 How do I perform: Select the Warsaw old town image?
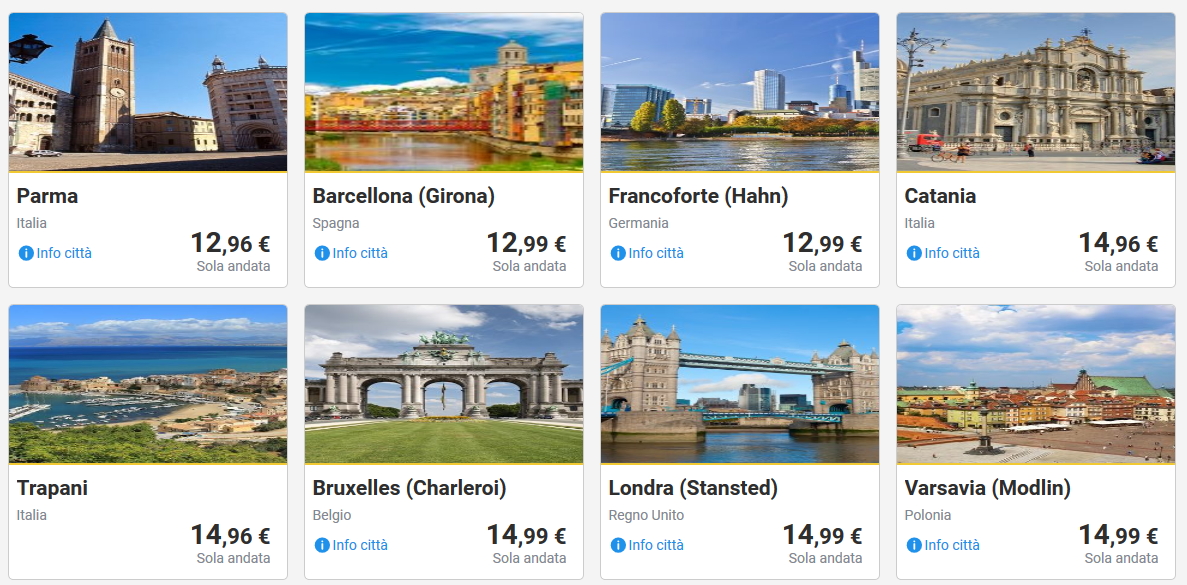tap(1036, 384)
